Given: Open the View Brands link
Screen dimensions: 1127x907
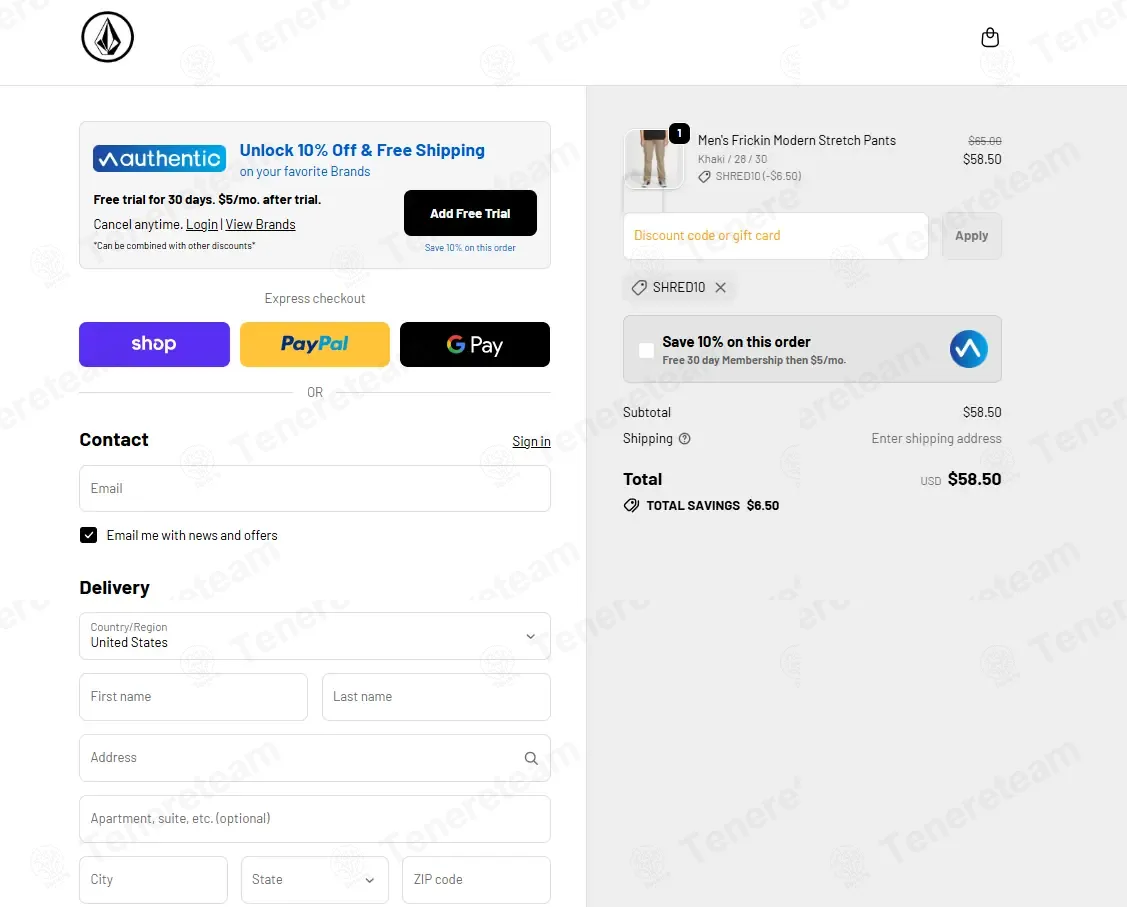Looking at the screenshot, I should point(260,225).
